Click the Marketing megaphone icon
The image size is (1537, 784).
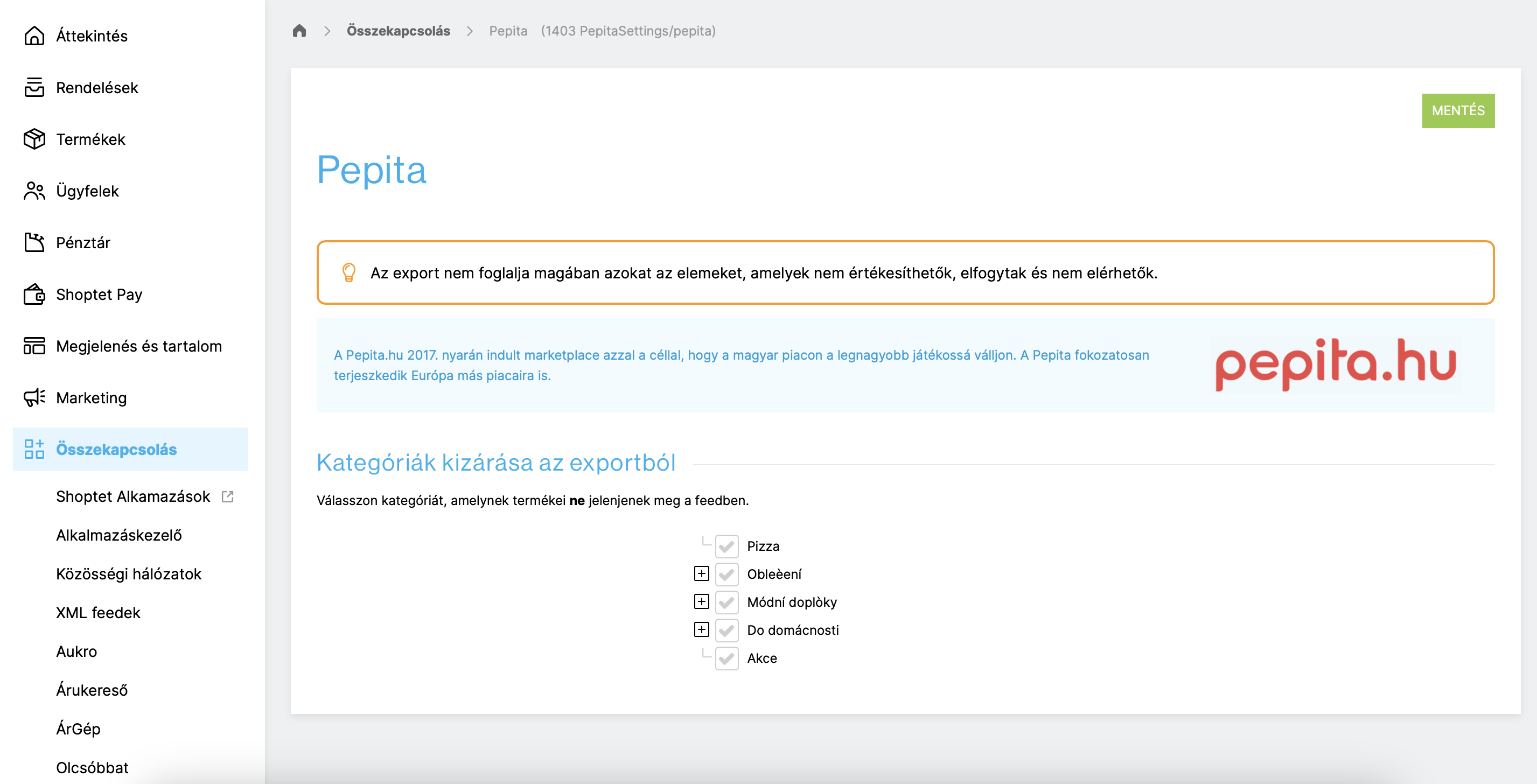pos(34,397)
